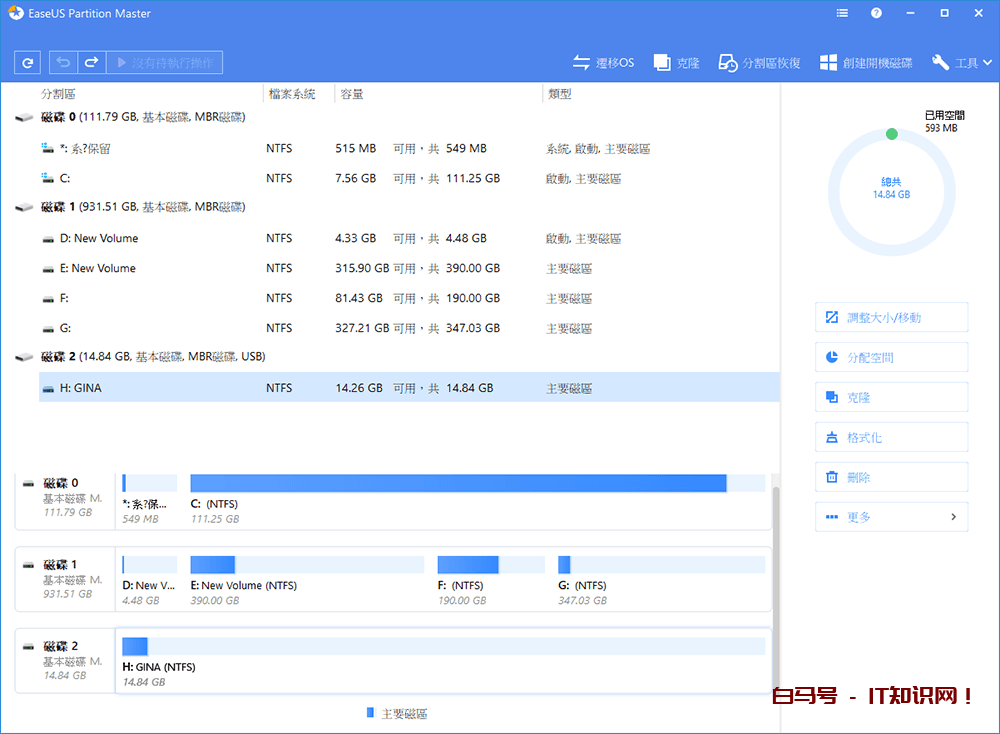Click the C: (NTFS) usage bar in disk map
Image resolution: width=1000 pixels, height=734 pixels.
pos(458,483)
